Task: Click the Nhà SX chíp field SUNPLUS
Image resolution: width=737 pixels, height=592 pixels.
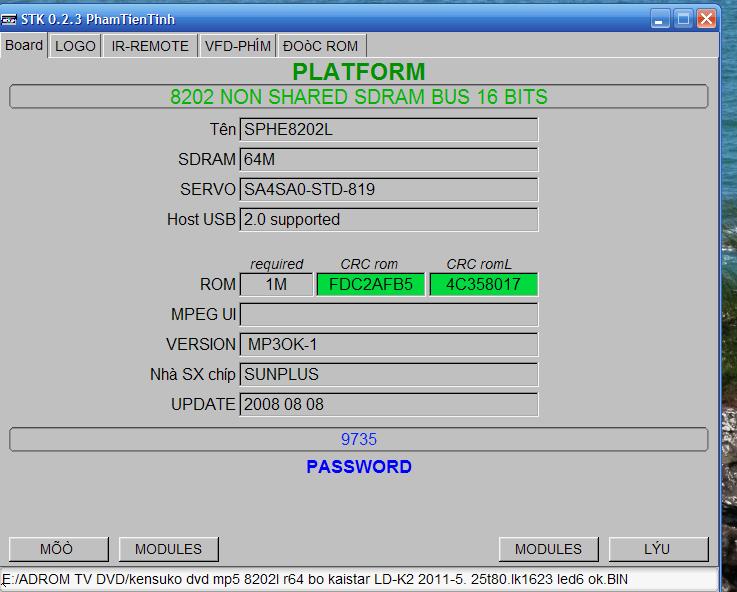Action: point(389,374)
